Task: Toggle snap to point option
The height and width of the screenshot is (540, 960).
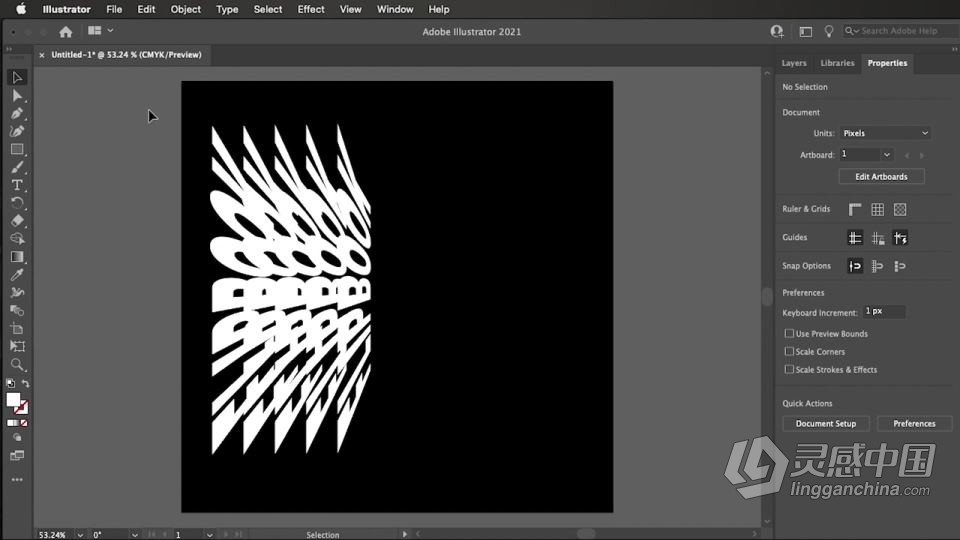Action: [855, 266]
